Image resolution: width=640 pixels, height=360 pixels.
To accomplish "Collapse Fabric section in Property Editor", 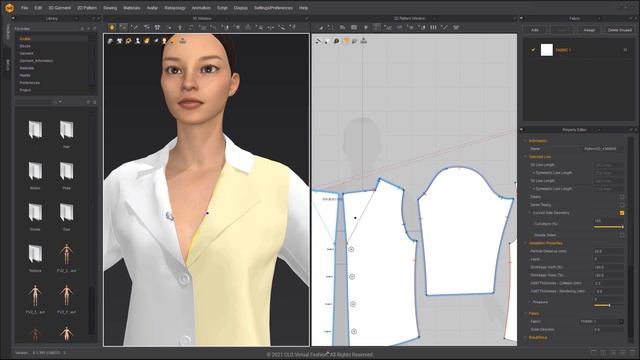I will coord(525,313).
